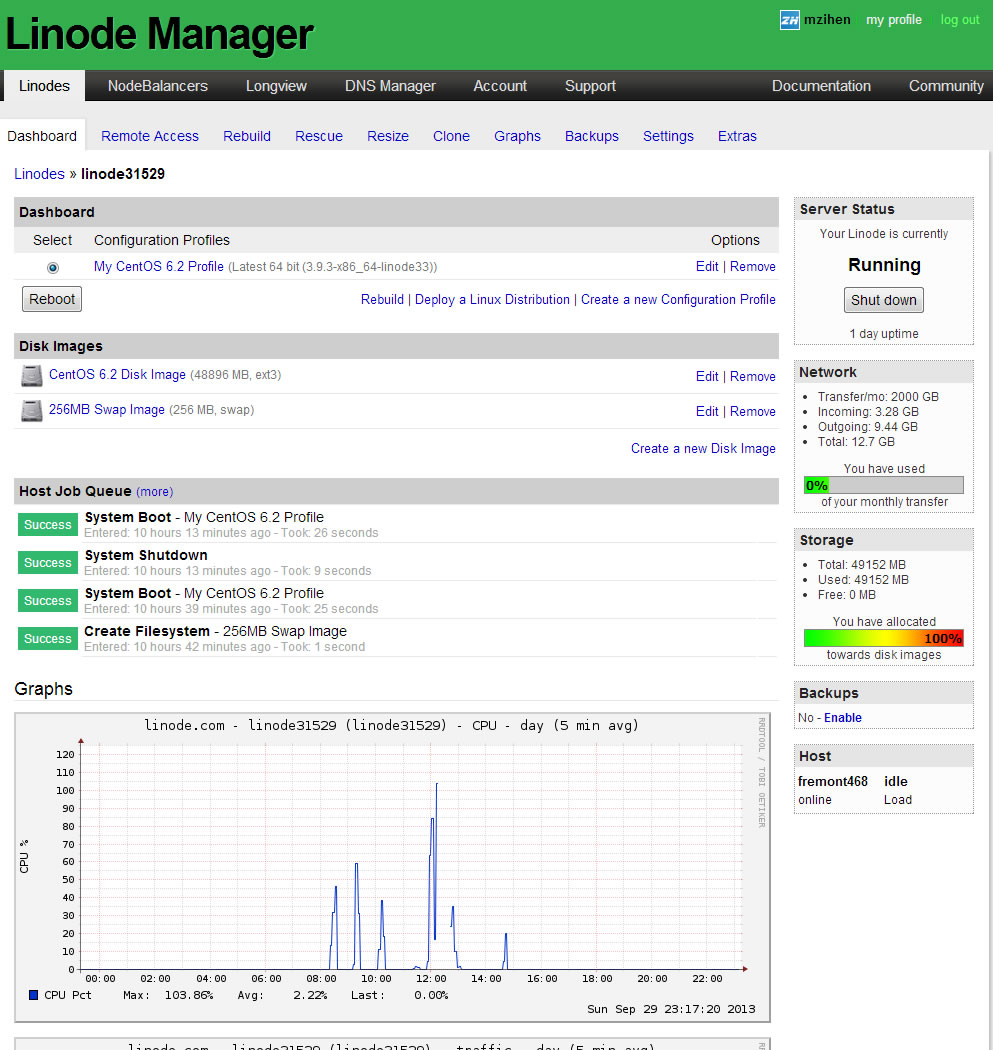Go to the Longview tab
993x1050 pixels.
pyautogui.click(x=276, y=86)
